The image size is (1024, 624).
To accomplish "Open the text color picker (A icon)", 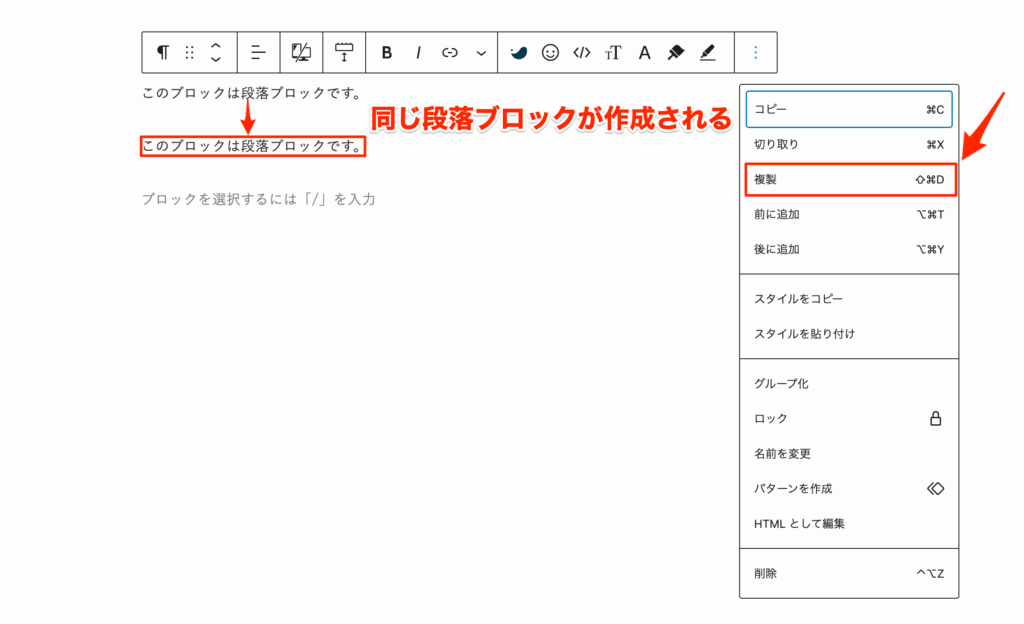I will 644,52.
